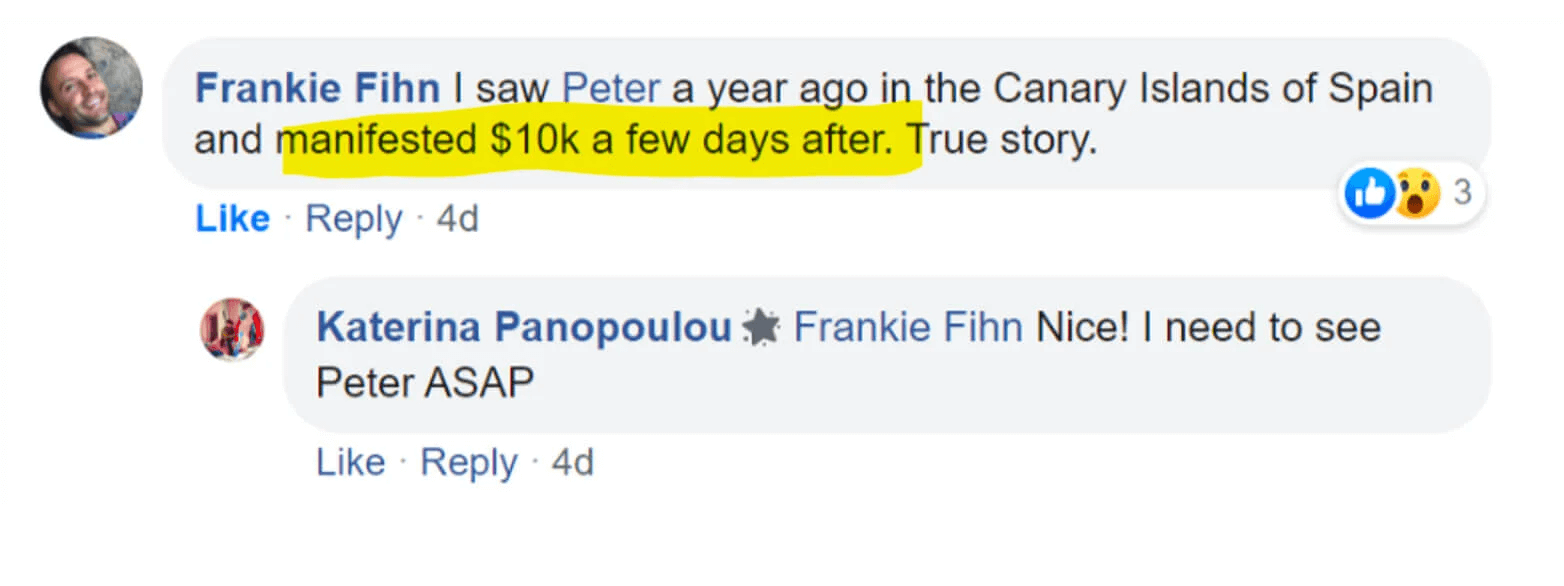Click the yellow Wow reaction emoji
The image size is (1564, 586).
[1416, 193]
